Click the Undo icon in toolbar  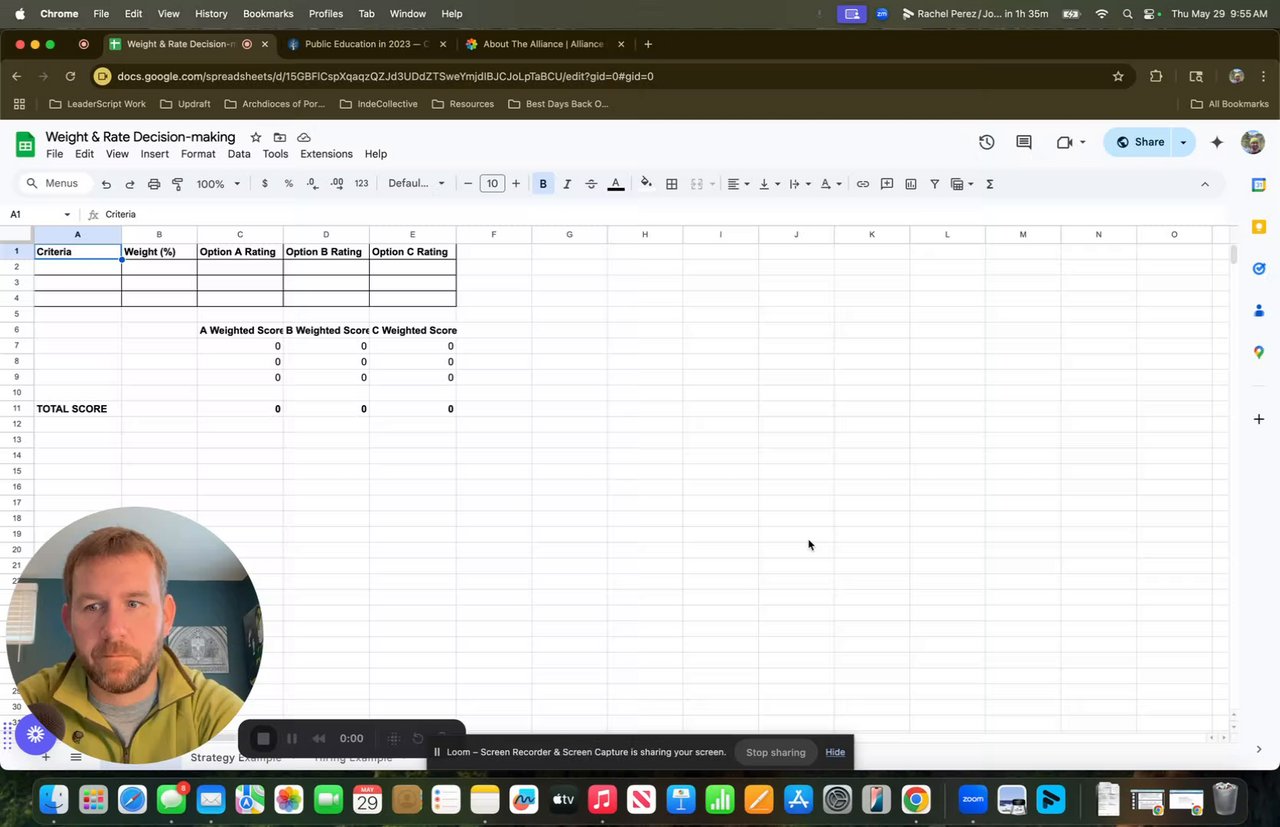click(x=106, y=184)
